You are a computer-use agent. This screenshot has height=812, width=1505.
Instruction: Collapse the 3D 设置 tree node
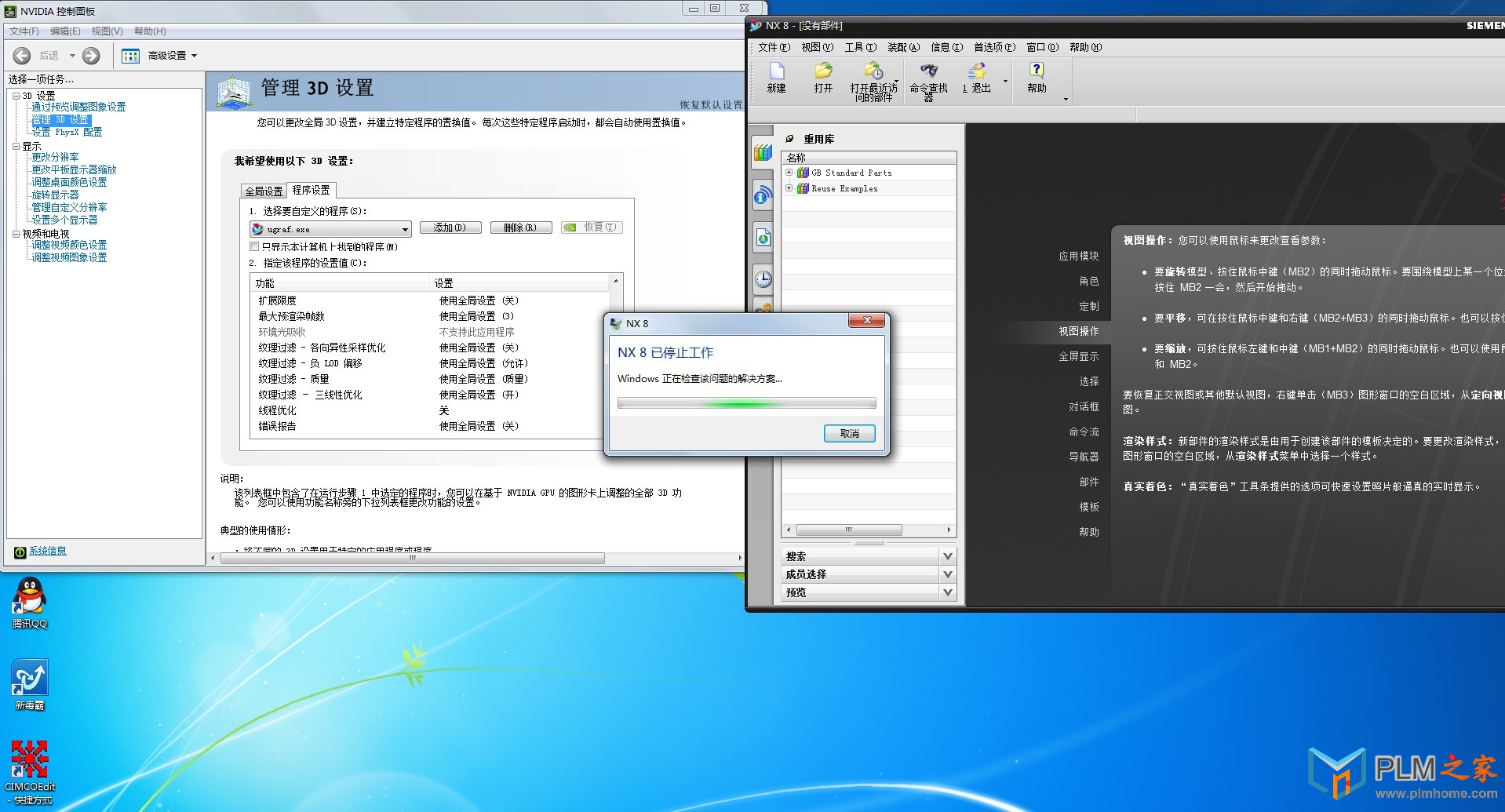16,96
